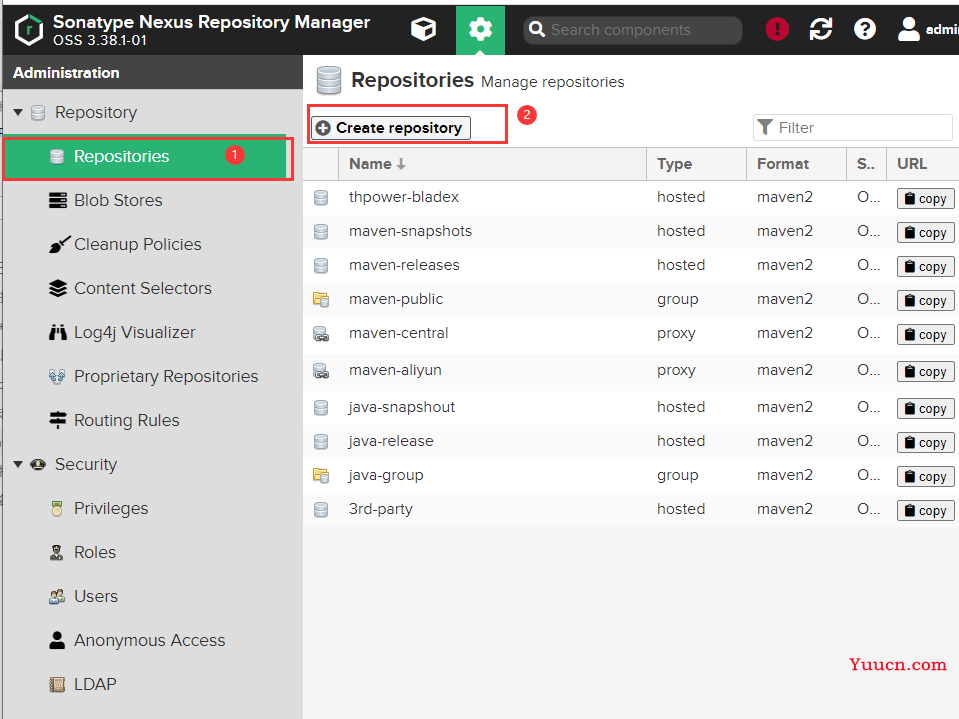Select the maven-snapshots hosted repository icon
This screenshot has width=959, height=719.
point(321,232)
